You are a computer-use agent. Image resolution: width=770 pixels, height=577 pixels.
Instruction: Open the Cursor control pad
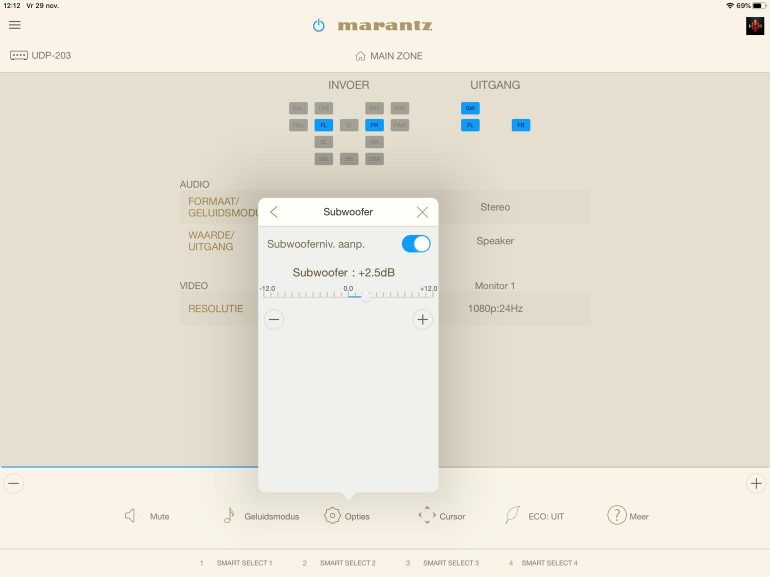coord(427,515)
